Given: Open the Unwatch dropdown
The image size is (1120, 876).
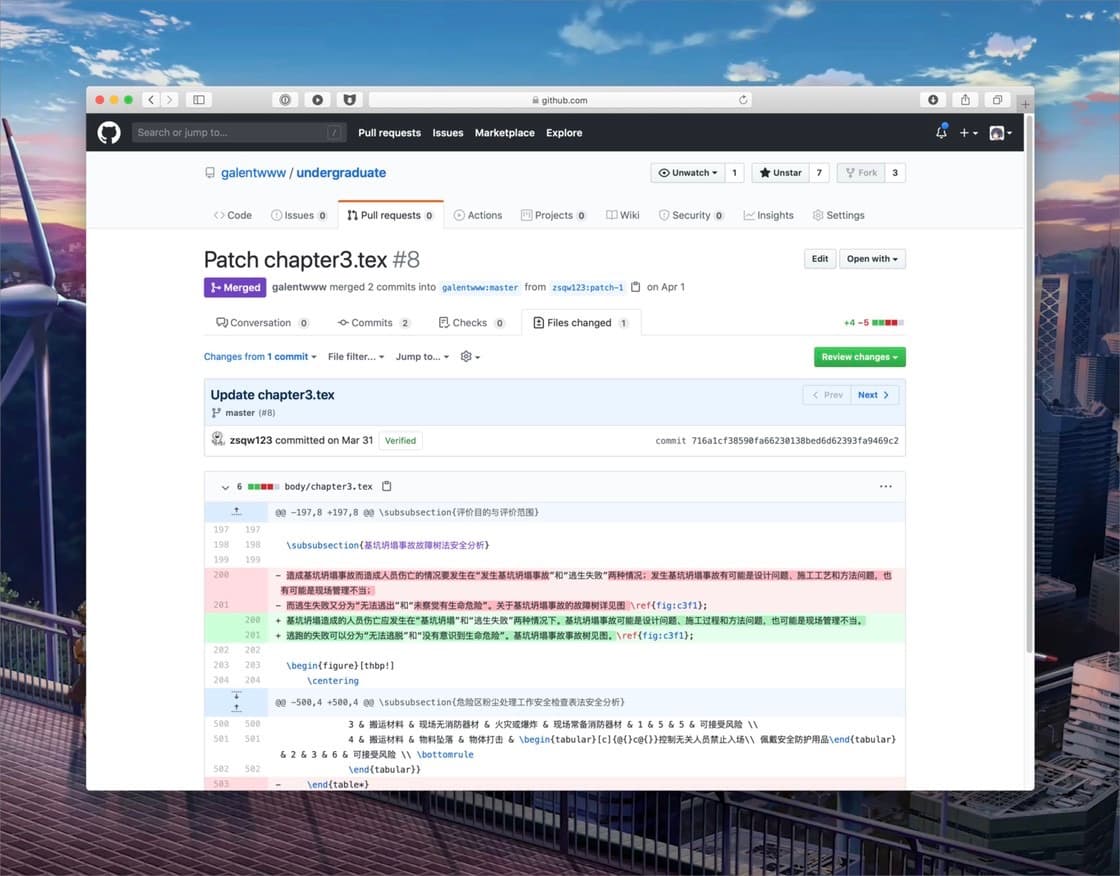Looking at the screenshot, I should pyautogui.click(x=688, y=173).
